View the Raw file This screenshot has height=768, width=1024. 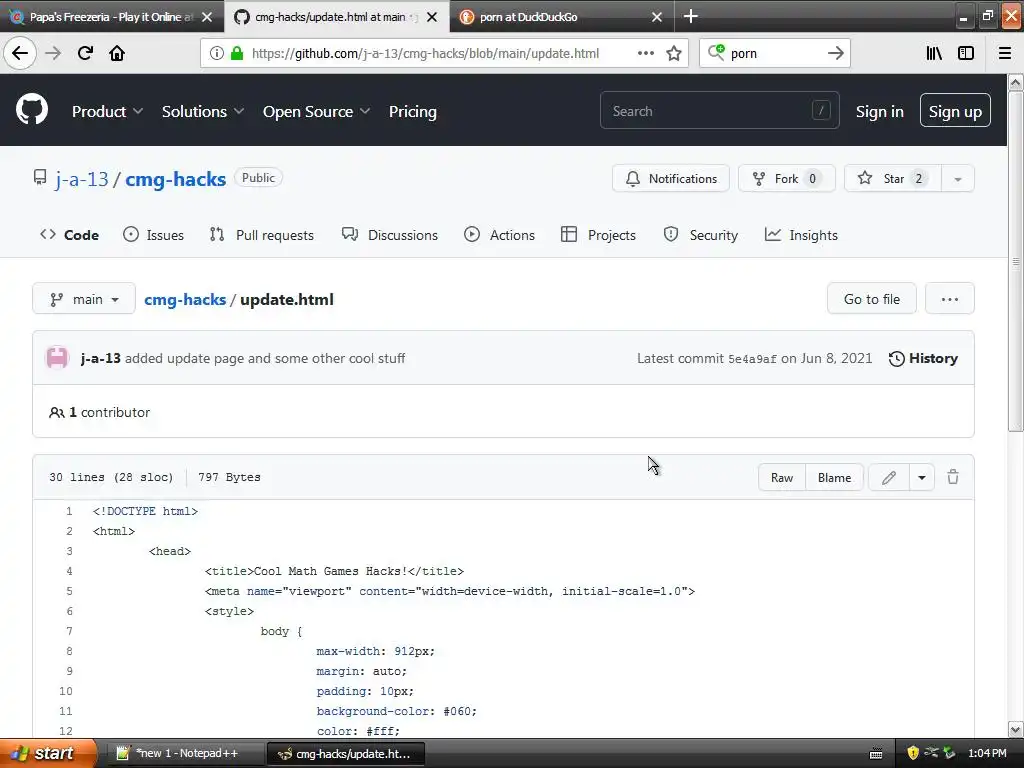[782, 477]
